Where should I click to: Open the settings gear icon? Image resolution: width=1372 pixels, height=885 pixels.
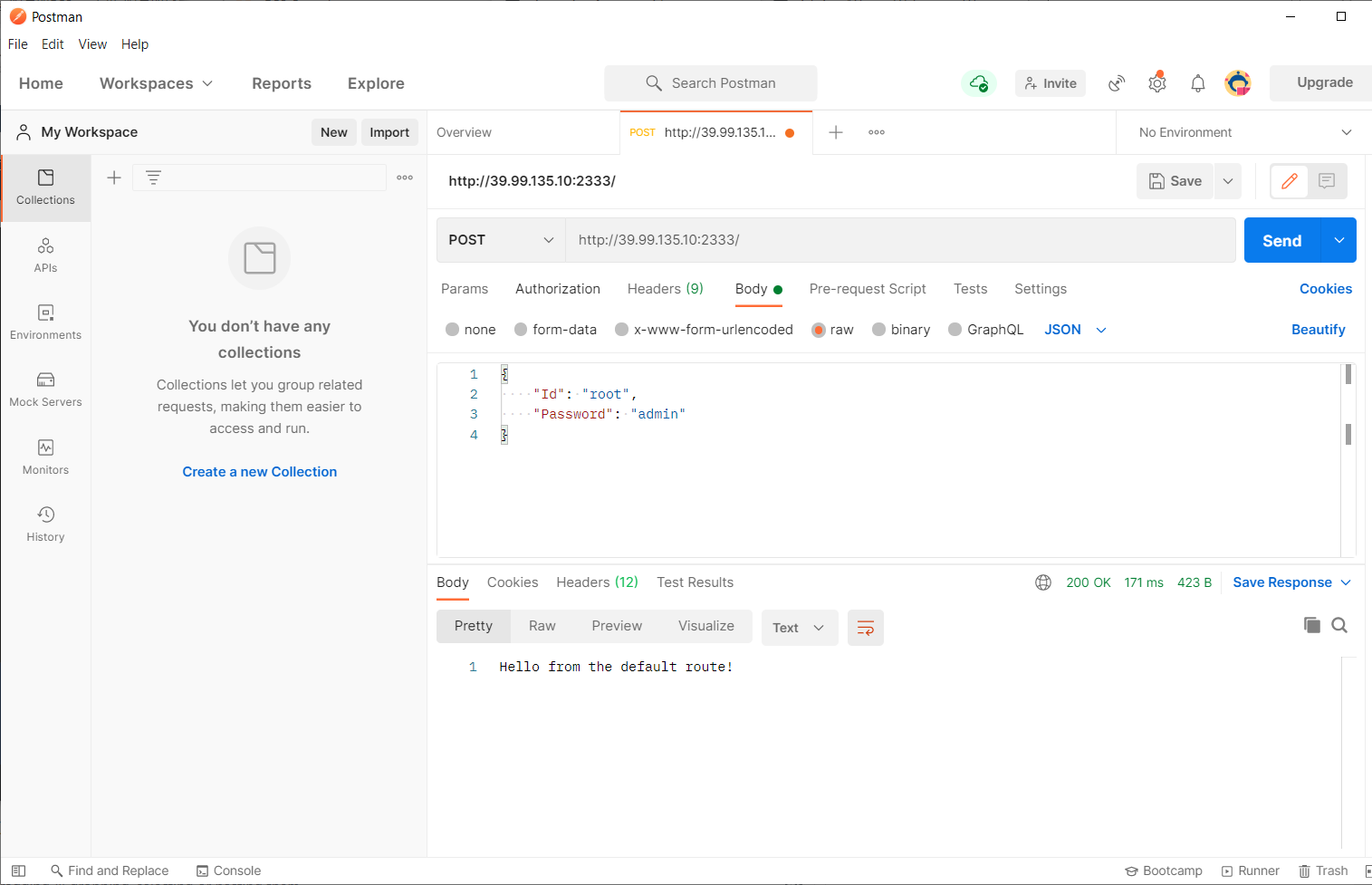[x=1157, y=83]
